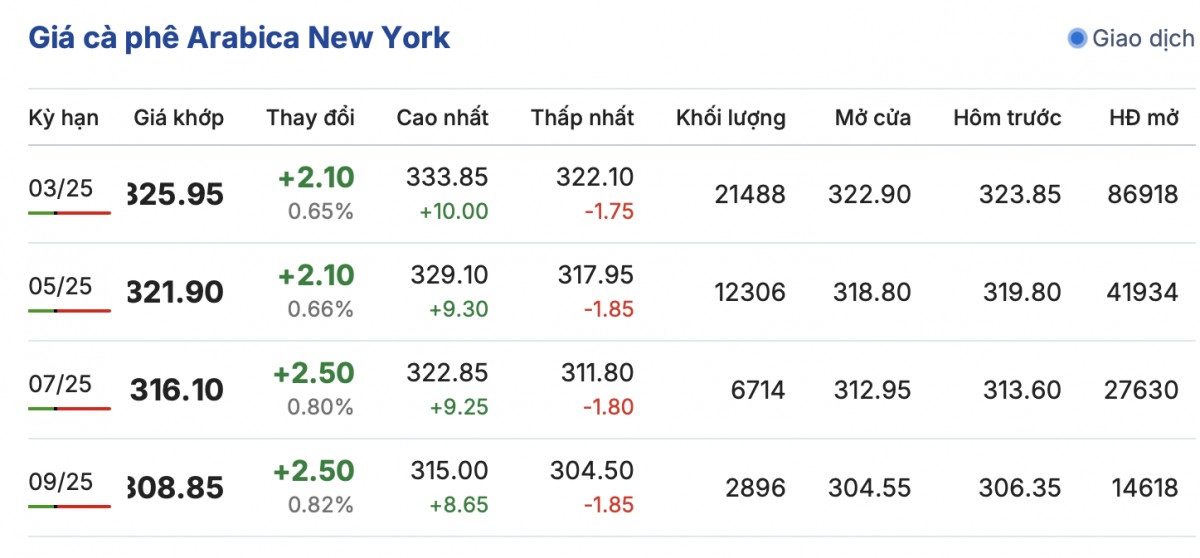1200x558 pixels.
Task: Click the Giá khớp column header
Action: pyautogui.click(x=179, y=118)
